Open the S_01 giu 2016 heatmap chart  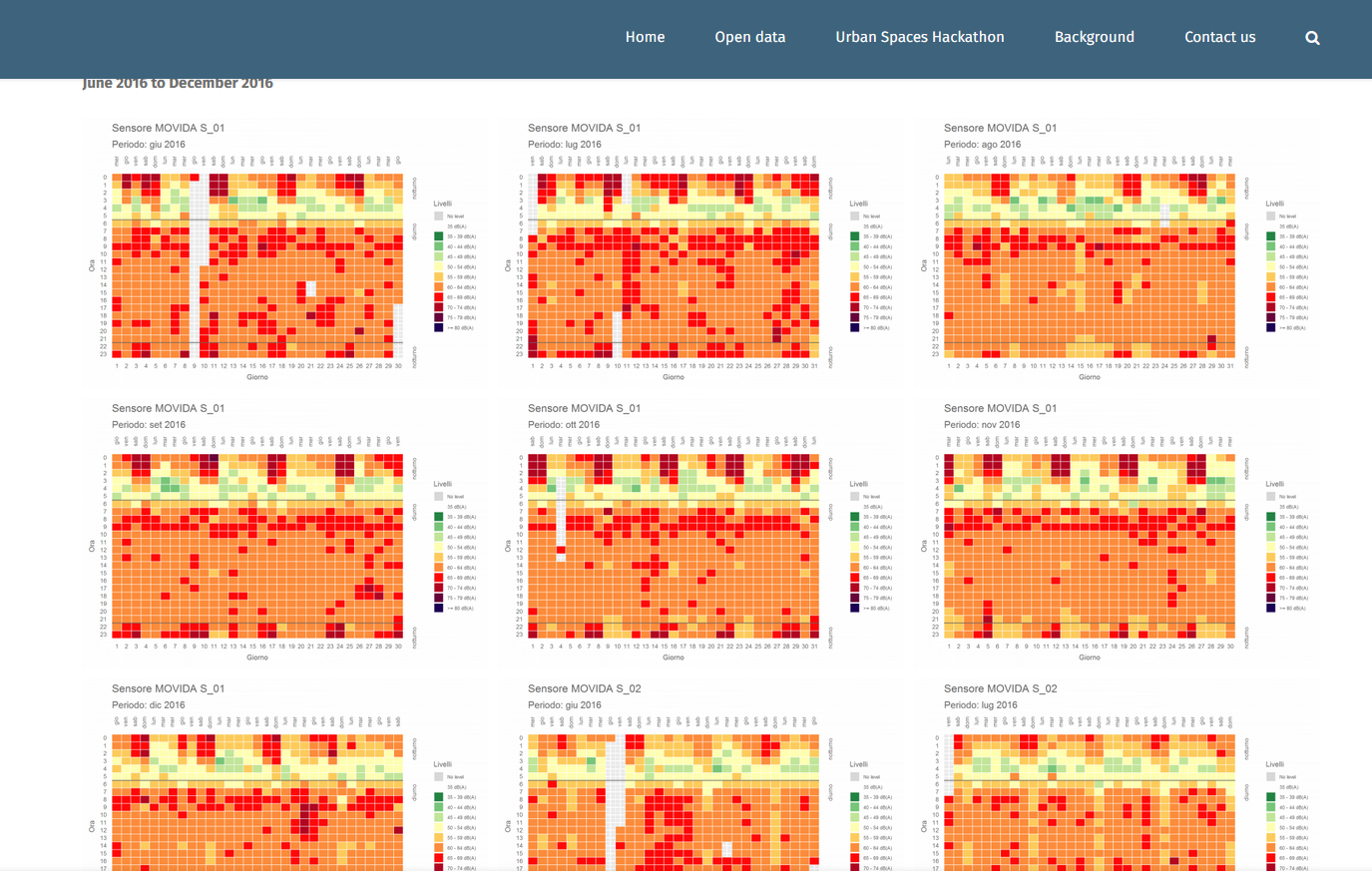[257, 265]
